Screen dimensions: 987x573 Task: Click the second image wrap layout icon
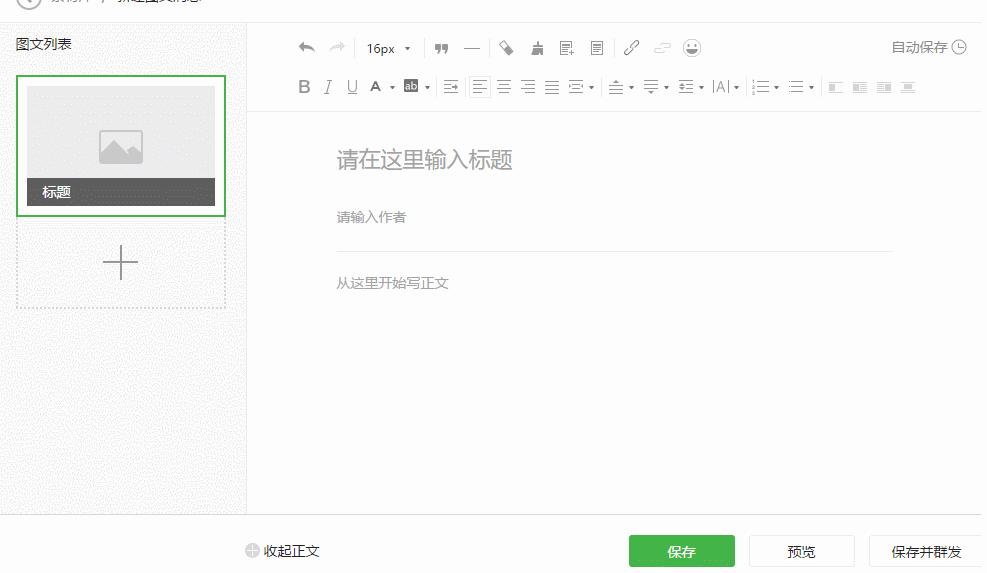tap(859, 88)
